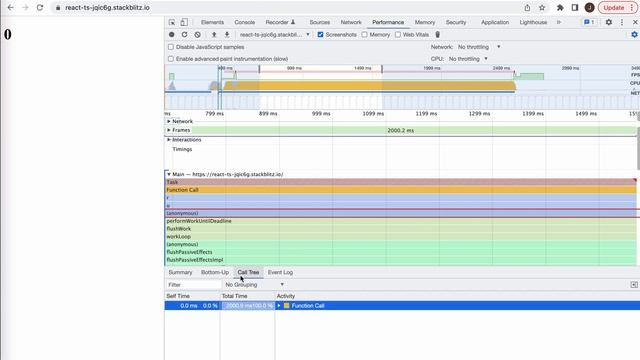Select the Task bar in flame chart
Screen dimensions: 640x360
click(x=401, y=182)
